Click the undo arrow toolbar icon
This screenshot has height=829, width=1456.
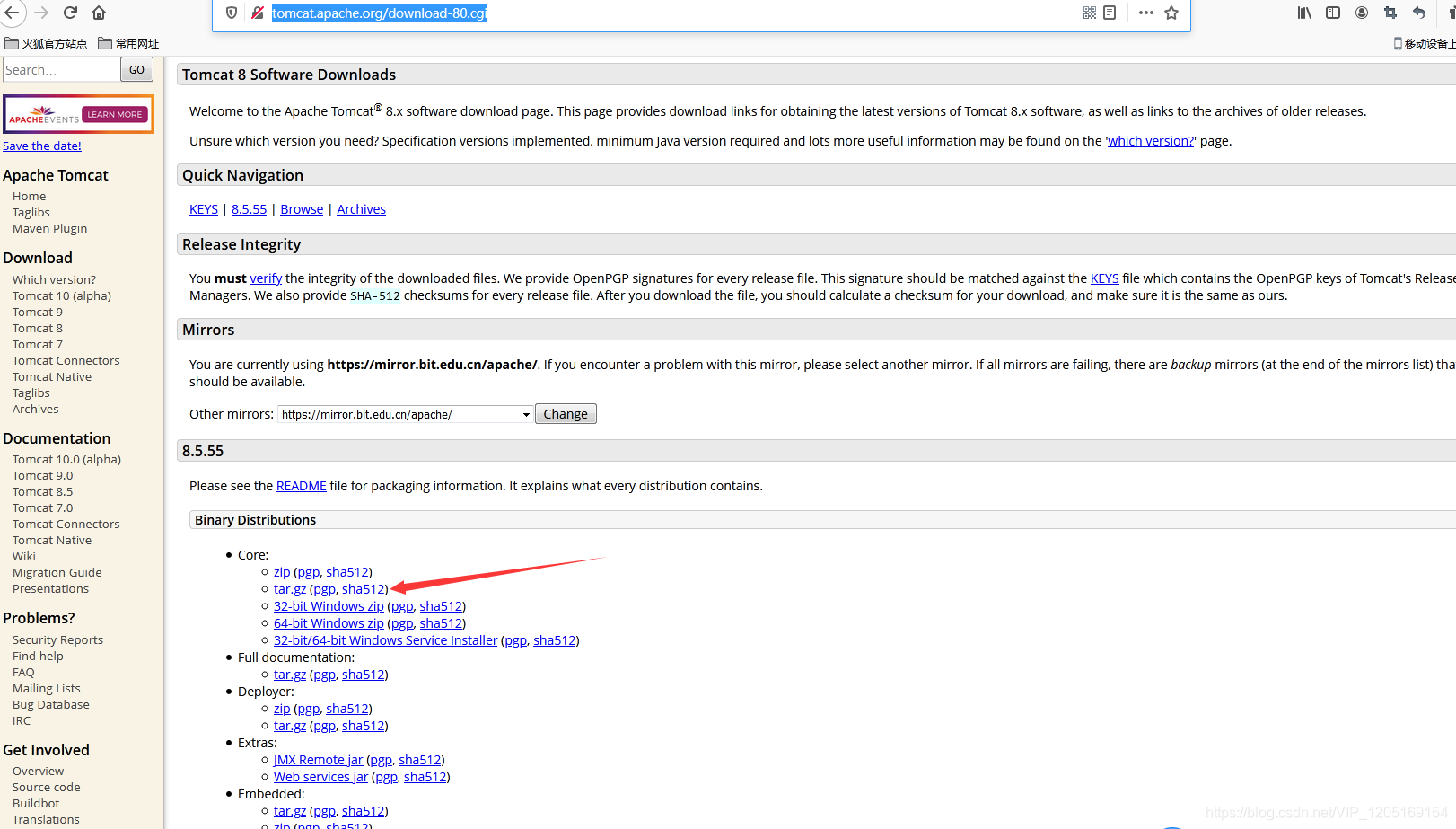click(1419, 13)
